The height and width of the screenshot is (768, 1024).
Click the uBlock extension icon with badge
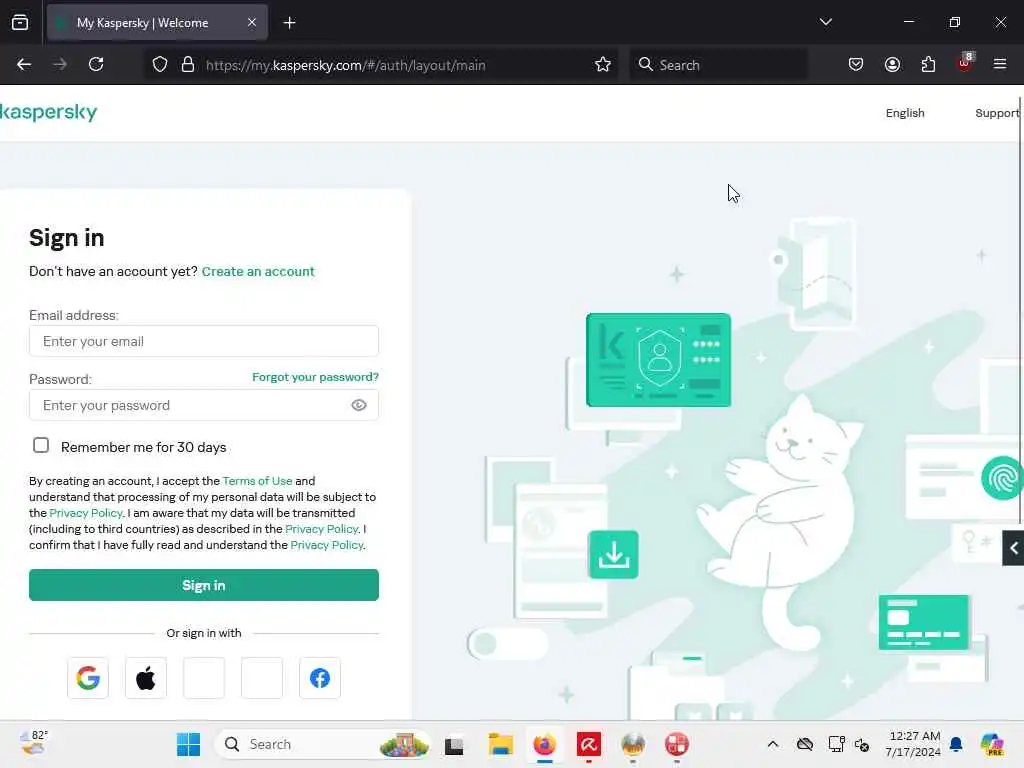(x=965, y=63)
